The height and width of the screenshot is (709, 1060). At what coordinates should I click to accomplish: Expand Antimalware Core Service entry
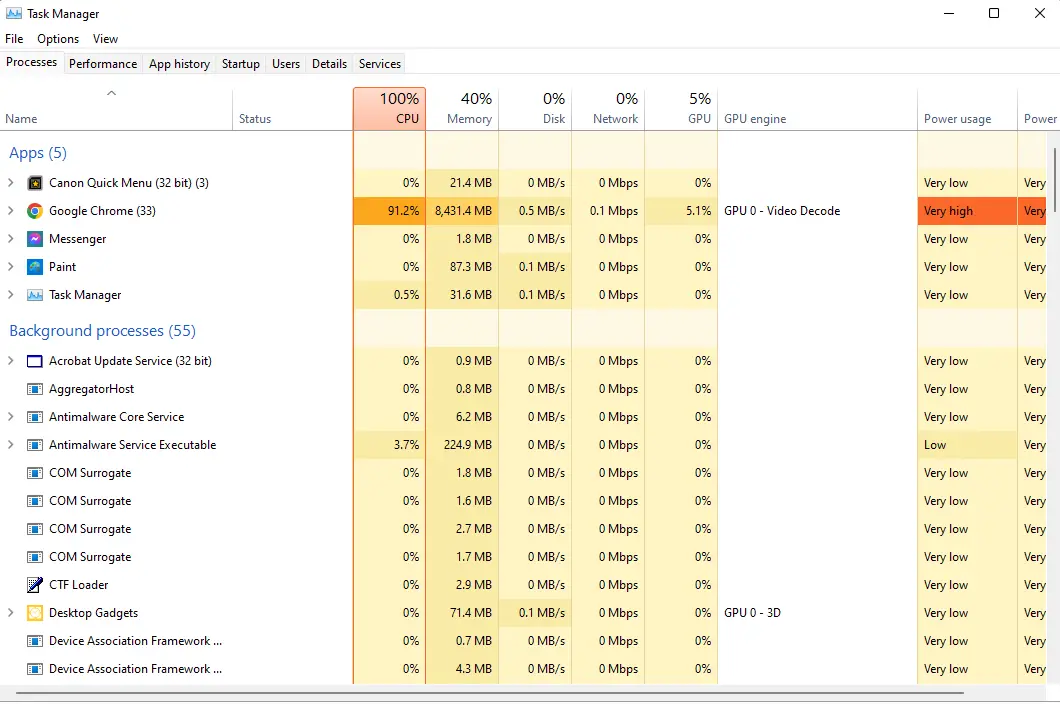pos(10,417)
